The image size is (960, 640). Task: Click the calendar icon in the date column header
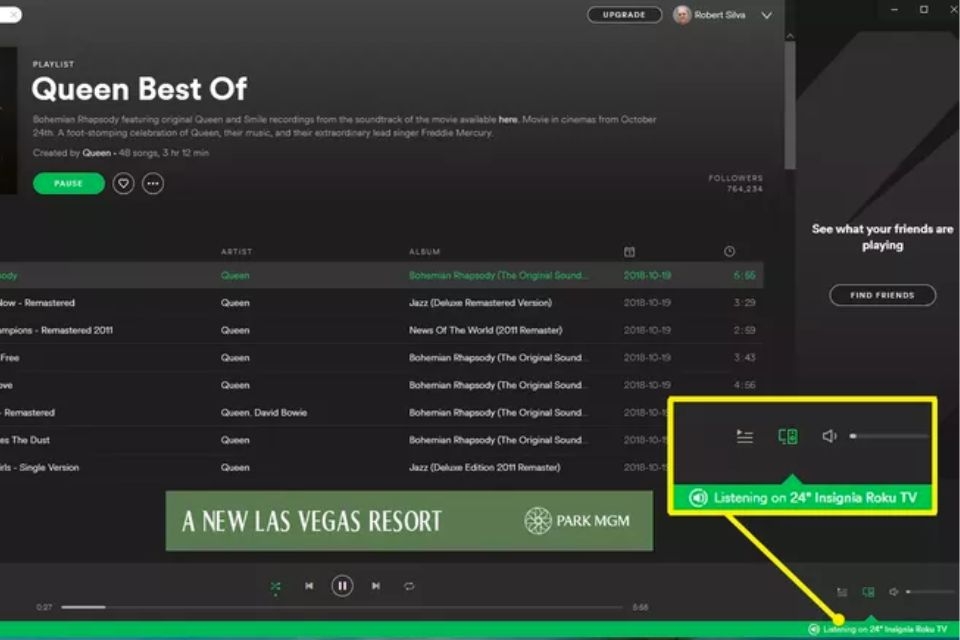point(628,251)
